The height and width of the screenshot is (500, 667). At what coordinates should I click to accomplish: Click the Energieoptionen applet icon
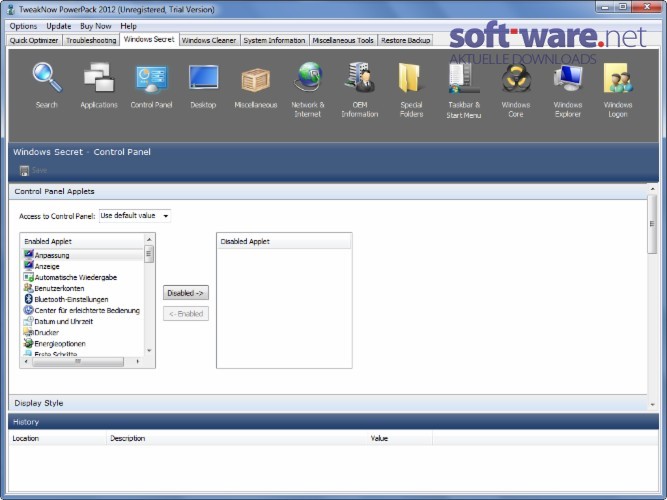click(29, 343)
